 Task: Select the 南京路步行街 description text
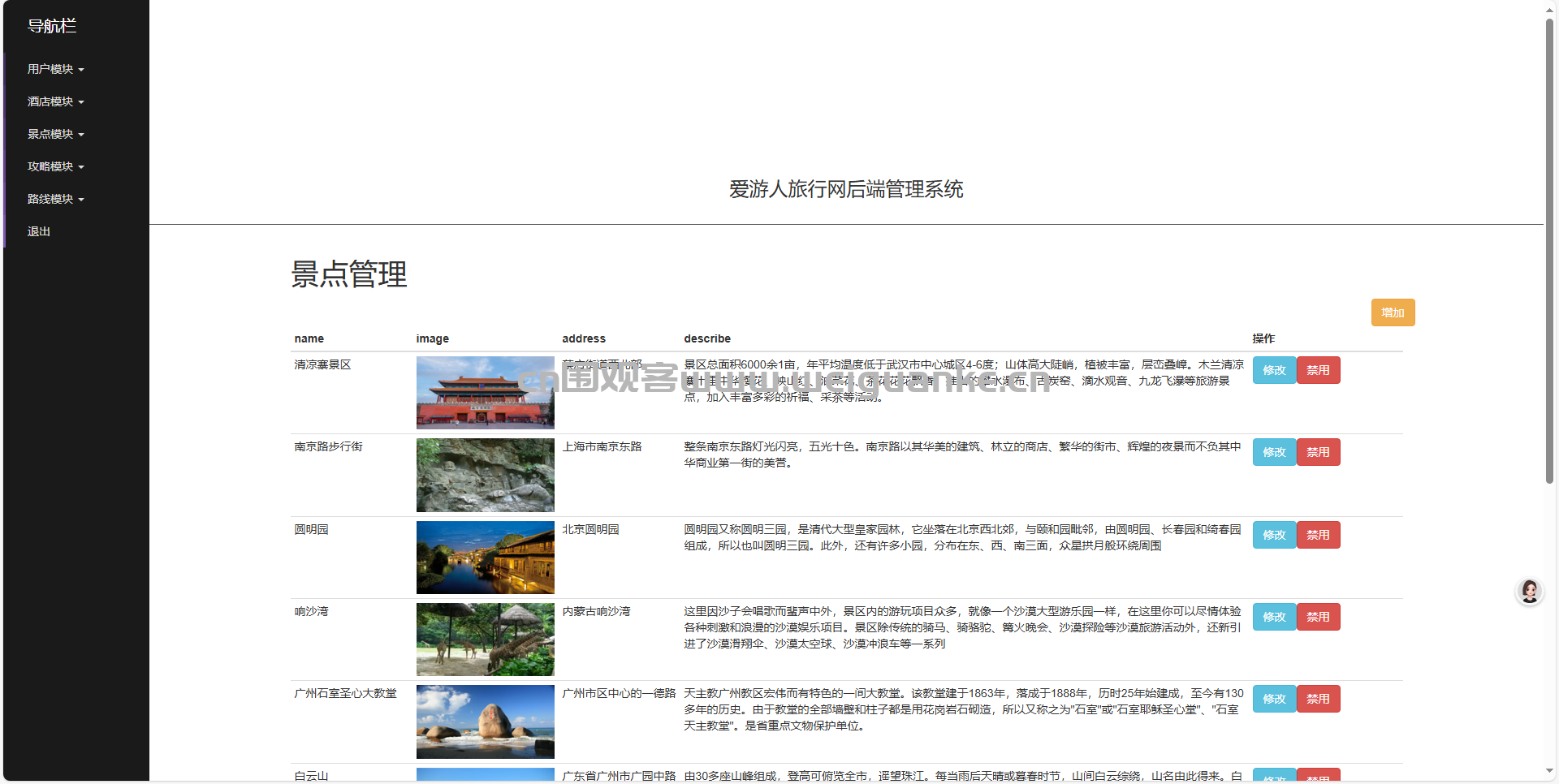pyautogui.click(x=962, y=454)
